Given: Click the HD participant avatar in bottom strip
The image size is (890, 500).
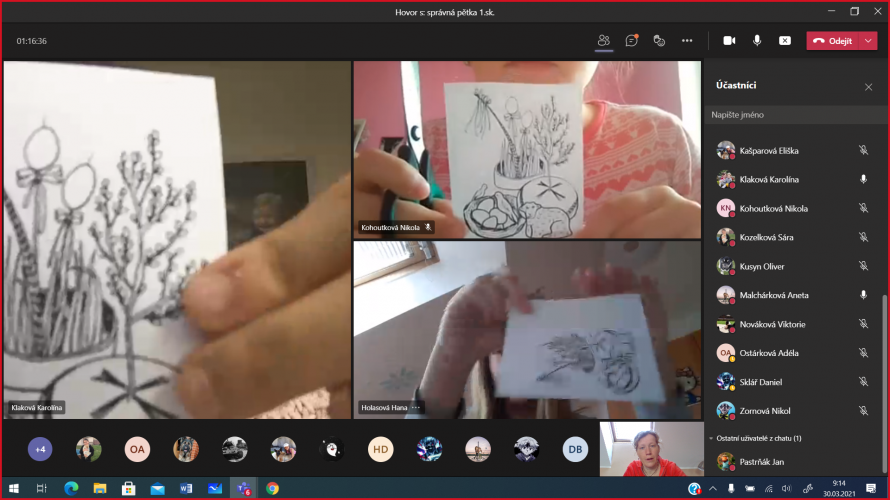Looking at the screenshot, I should click(x=380, y=449).
